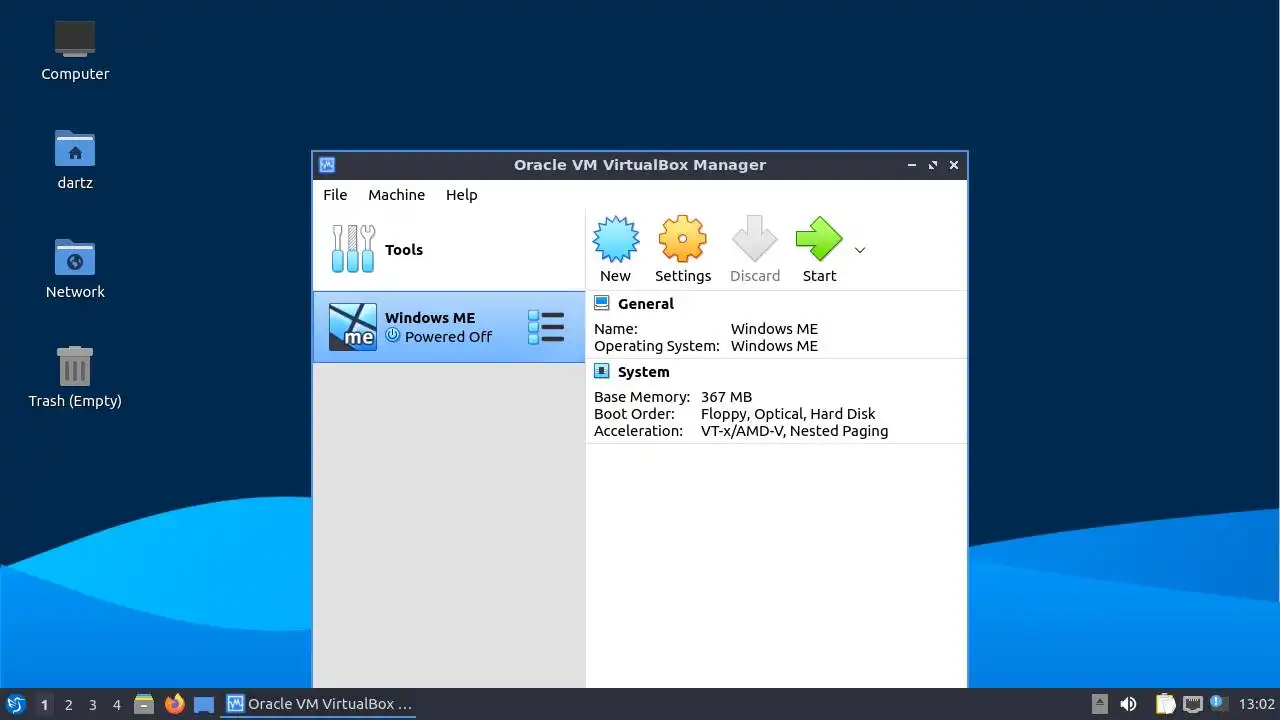Screen dimensions: 1280x720
Task: Expand the system tray hidden icons arrow
Action: coord(1099,704)
